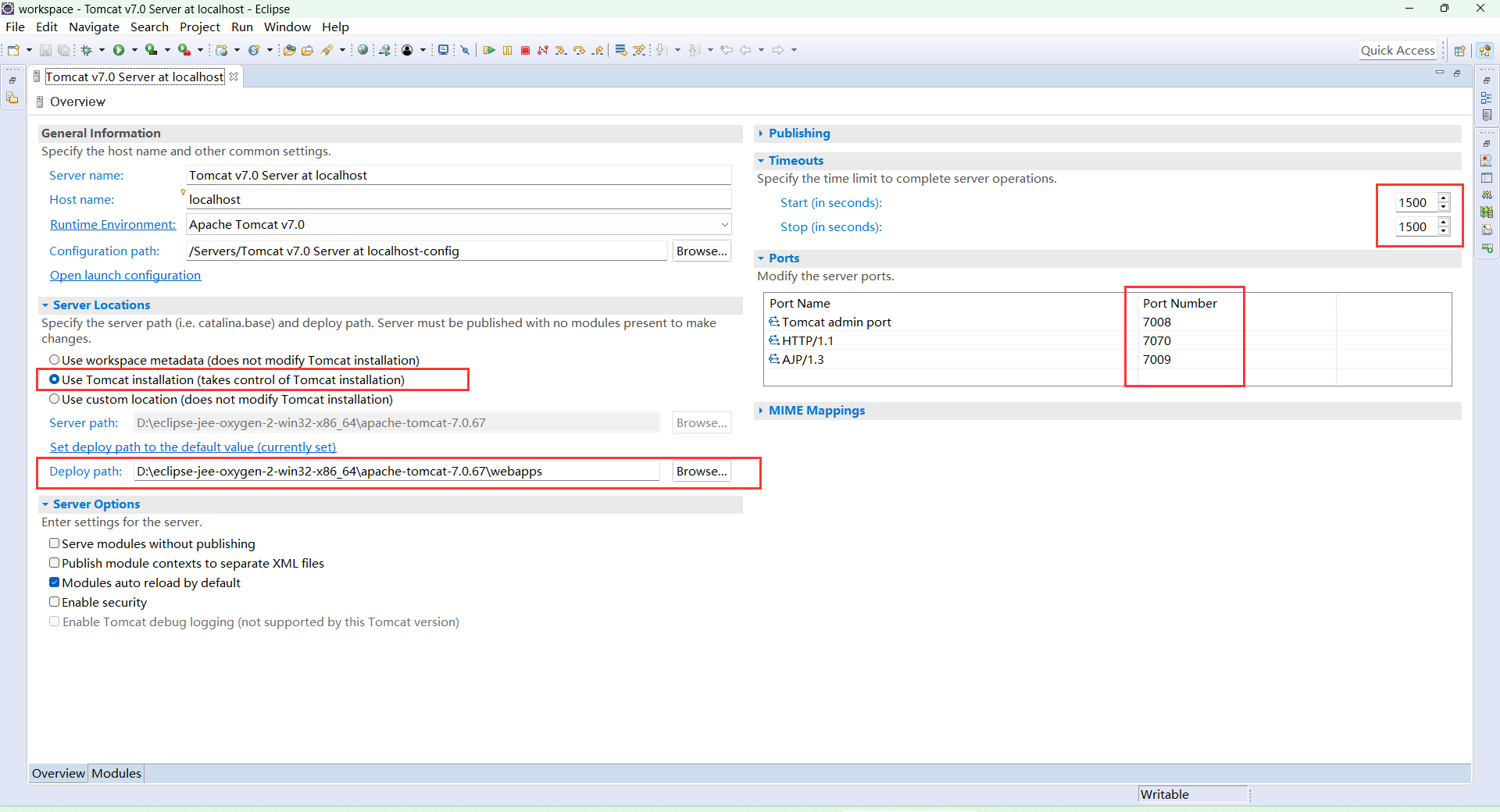The height and width of the screenshot is (812, 1500).
Task: Switch to the Java EE perspective icon
Action: [x=1485, y=51]
